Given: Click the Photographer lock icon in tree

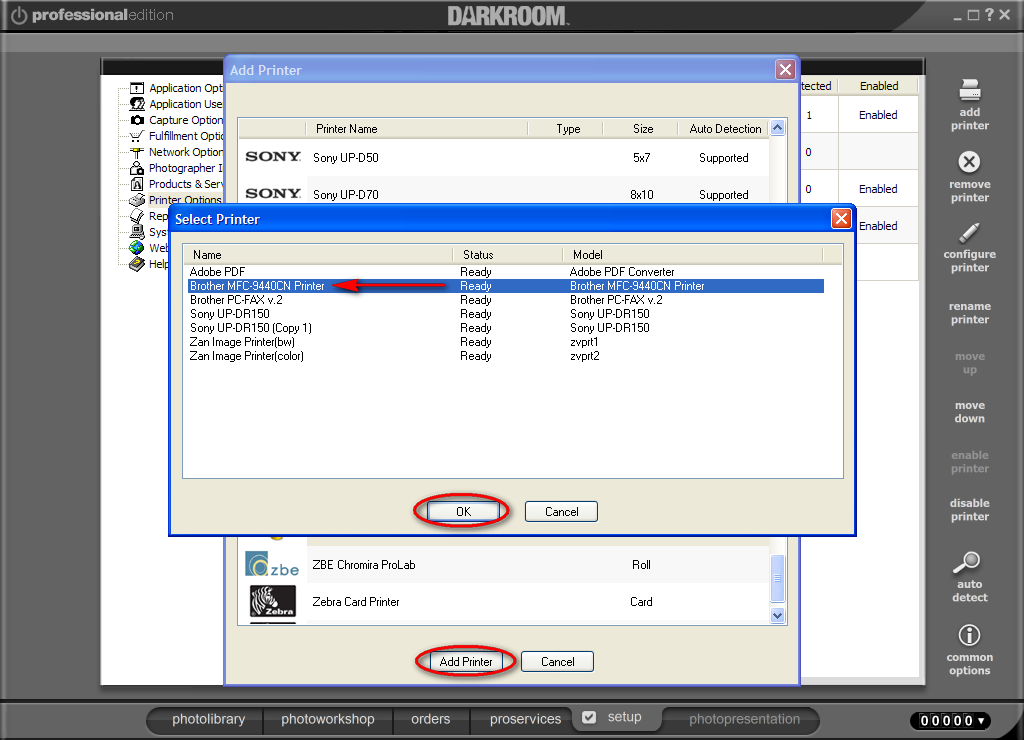Looking at the screenshot, I should (136, 168).
